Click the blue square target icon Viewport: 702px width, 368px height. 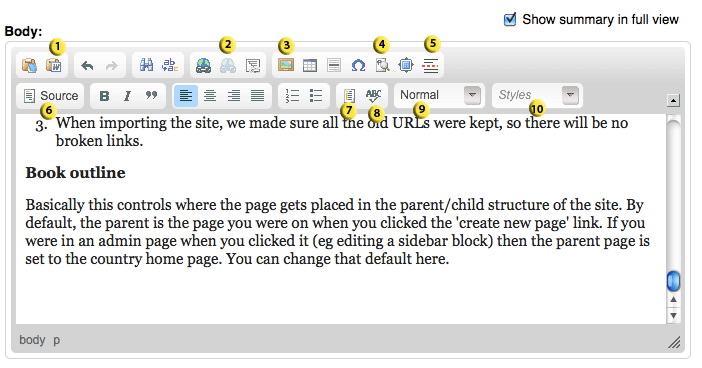[x=406, y=65]
